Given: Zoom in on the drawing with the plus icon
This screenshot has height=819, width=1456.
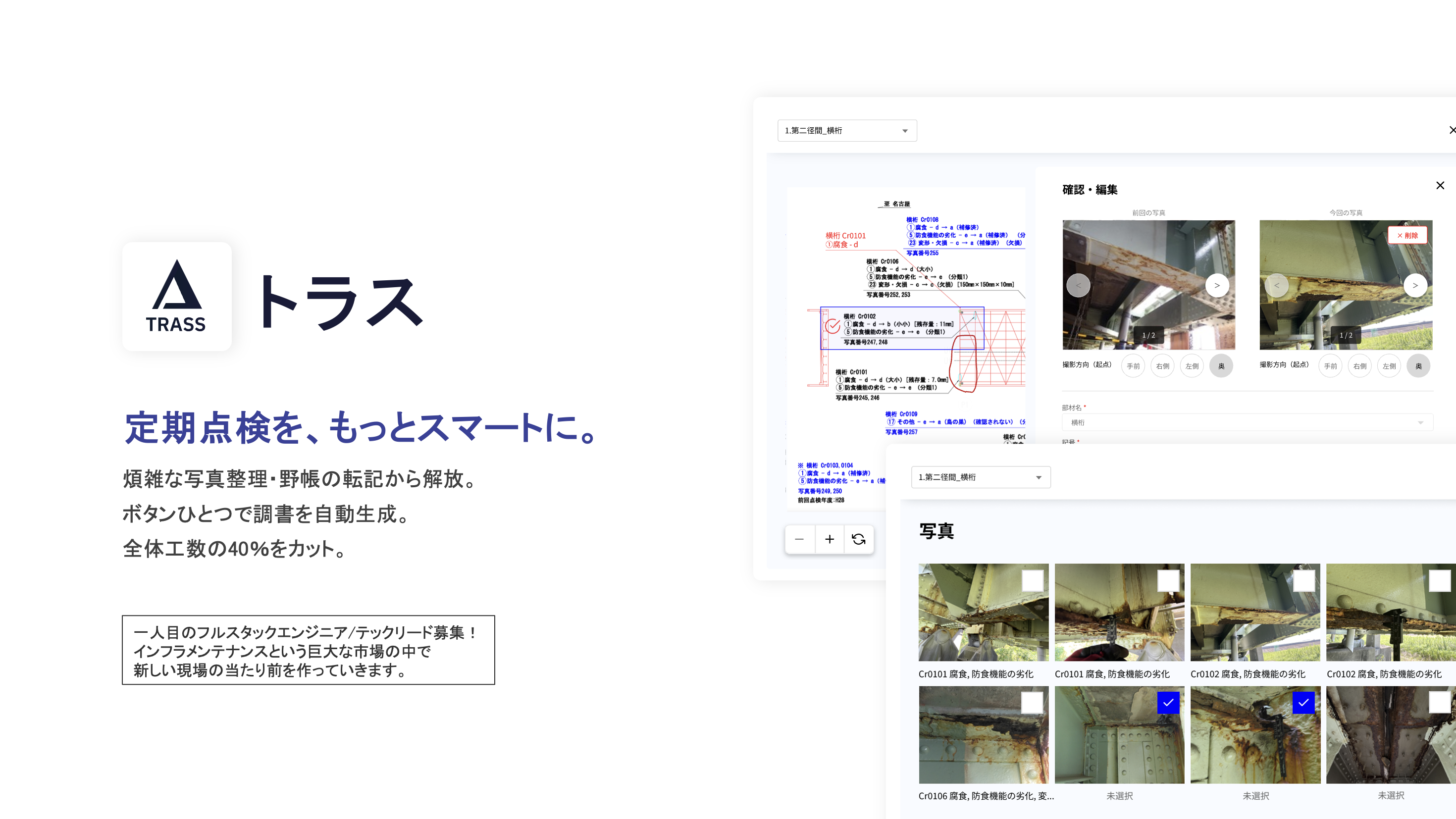Looking at the screenshot, I should point(829,539).
